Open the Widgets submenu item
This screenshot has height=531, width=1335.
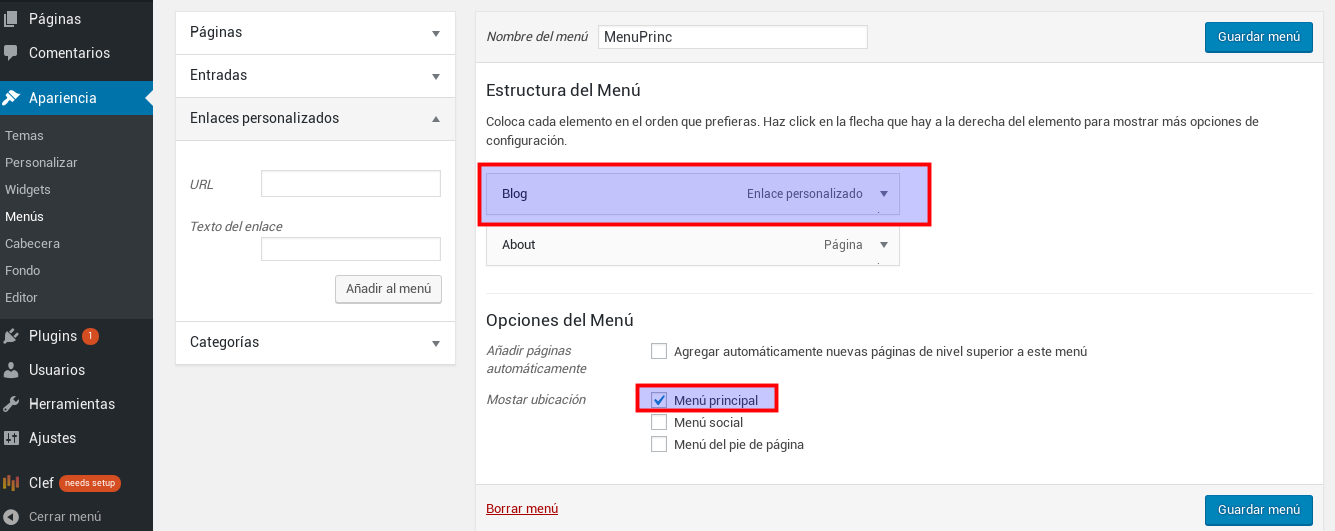click(x=28, y=189)
